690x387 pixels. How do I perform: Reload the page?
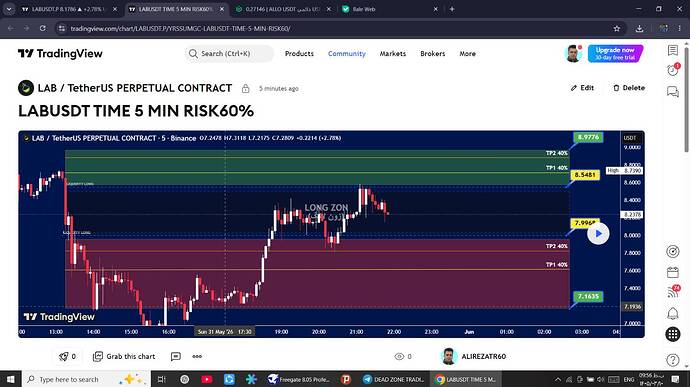click(42, 28)
